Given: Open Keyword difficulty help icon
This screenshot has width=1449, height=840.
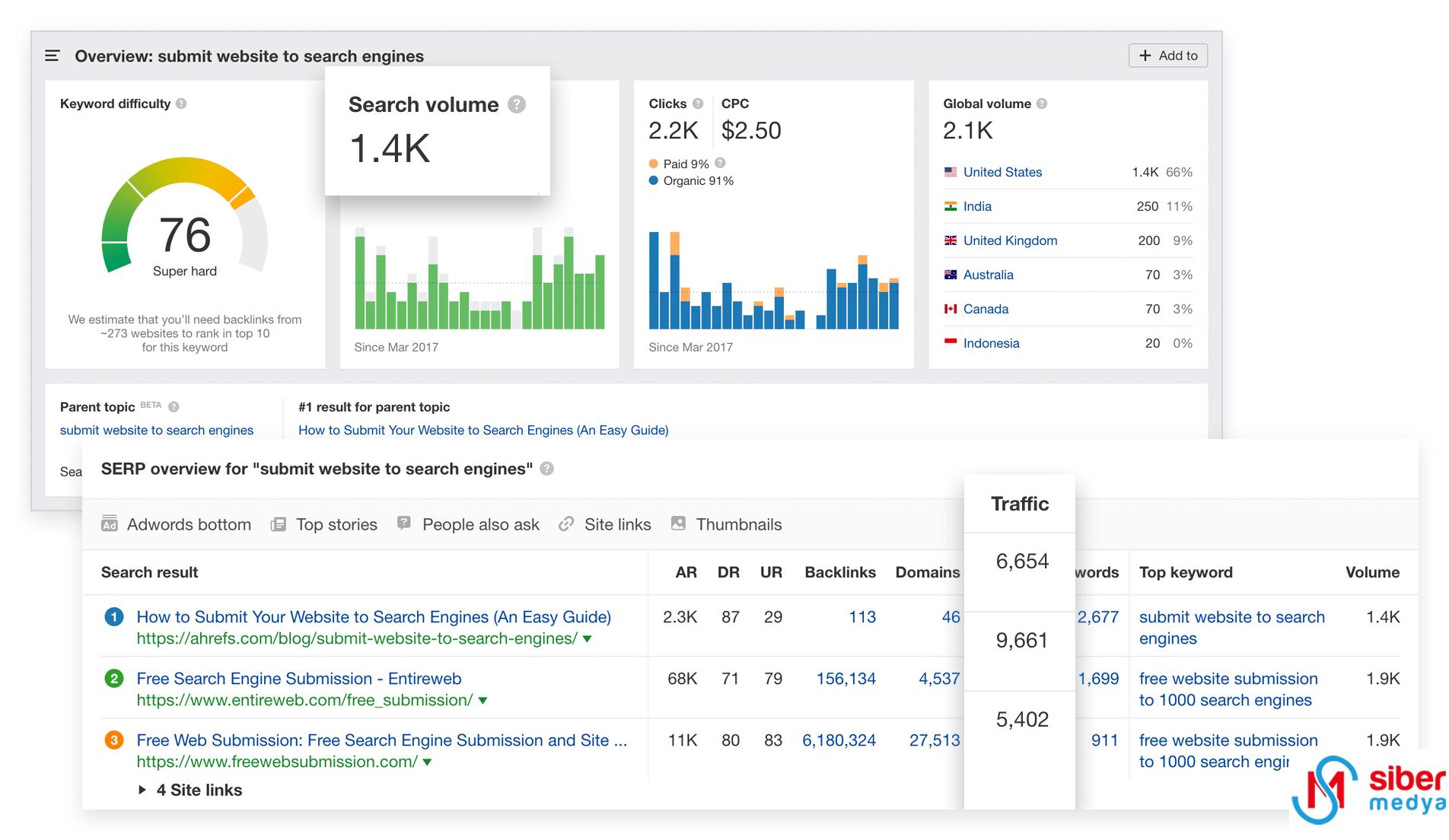Looking at the screenshot, I should click(x=181, y=103).
